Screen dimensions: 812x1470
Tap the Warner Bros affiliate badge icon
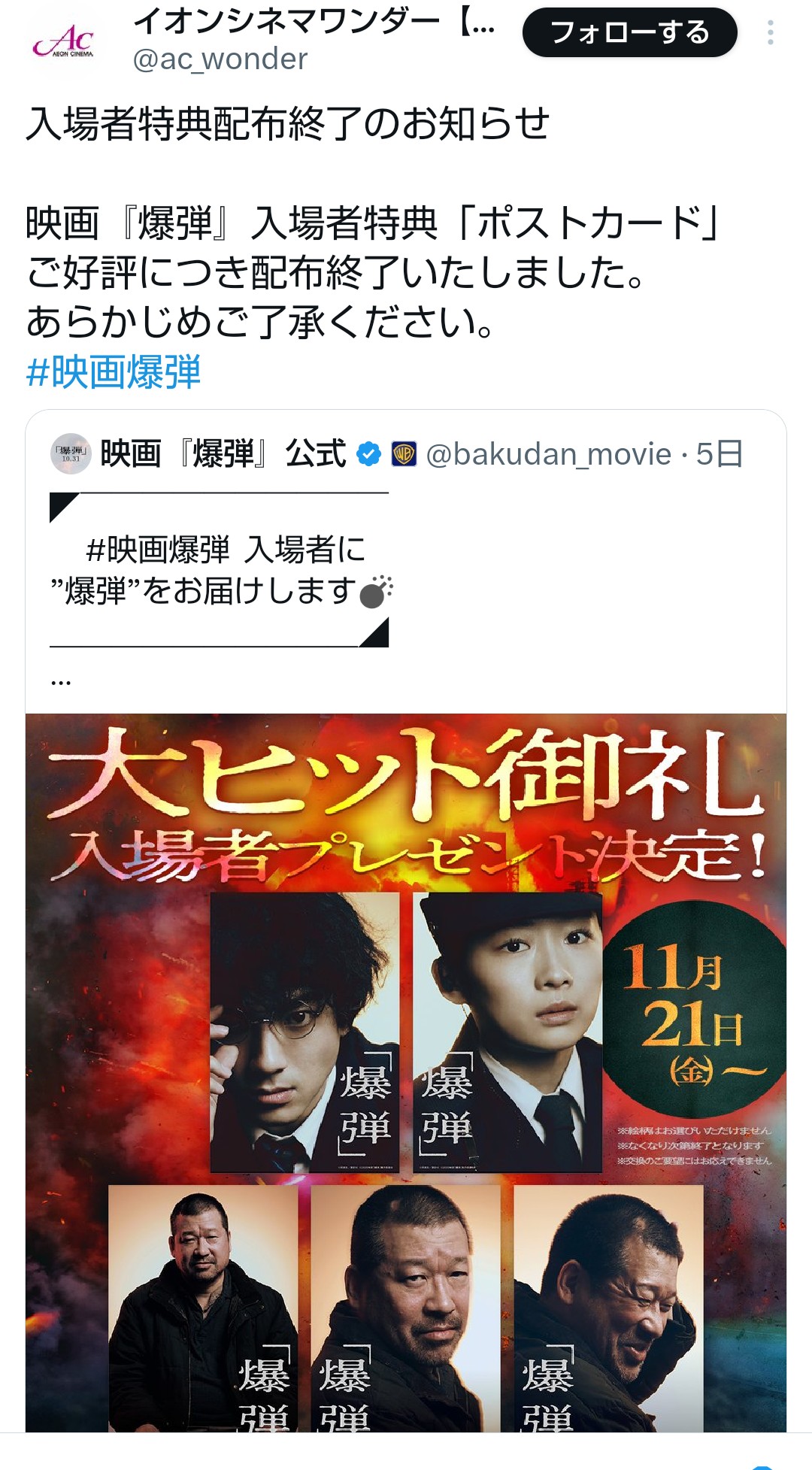tap(404, 454)
